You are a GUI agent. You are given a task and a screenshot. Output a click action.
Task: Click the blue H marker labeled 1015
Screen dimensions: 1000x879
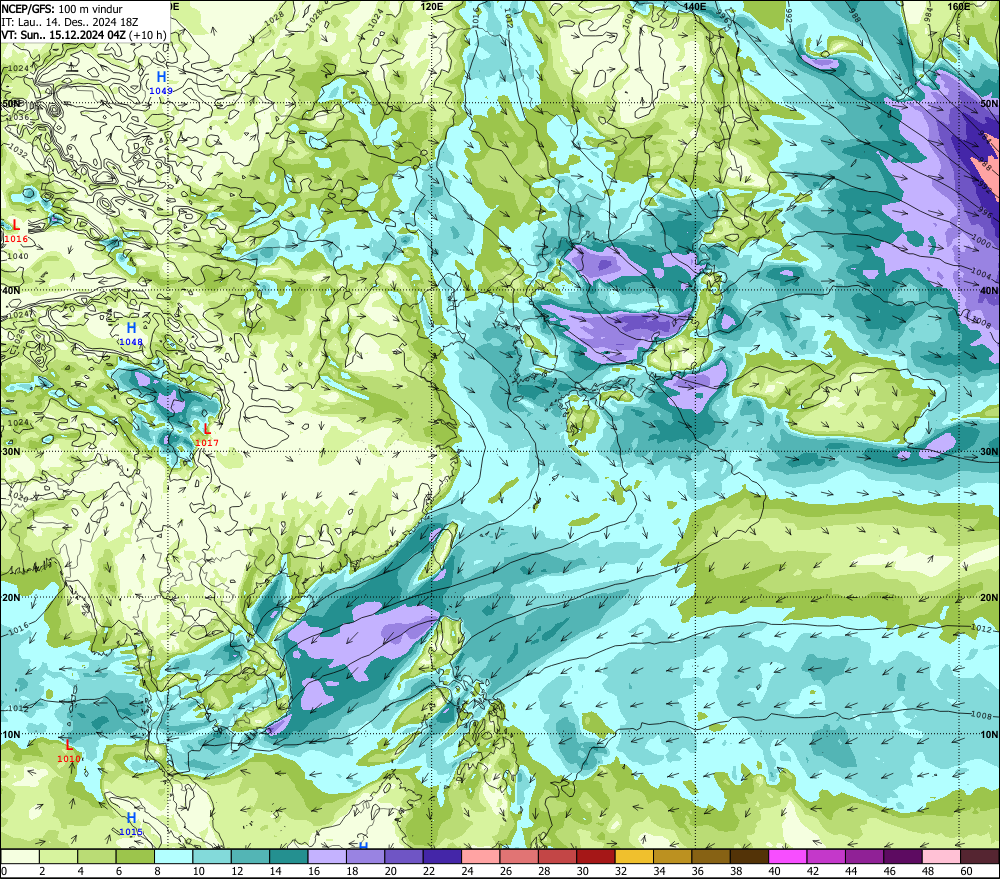tap(131, 818)
